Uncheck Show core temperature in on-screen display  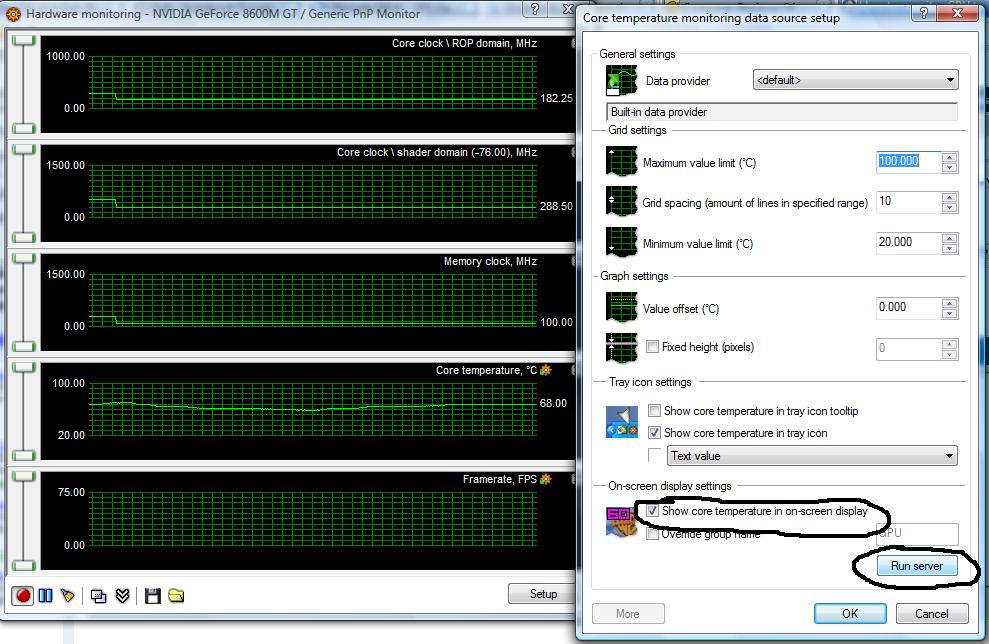click(653, 511)
